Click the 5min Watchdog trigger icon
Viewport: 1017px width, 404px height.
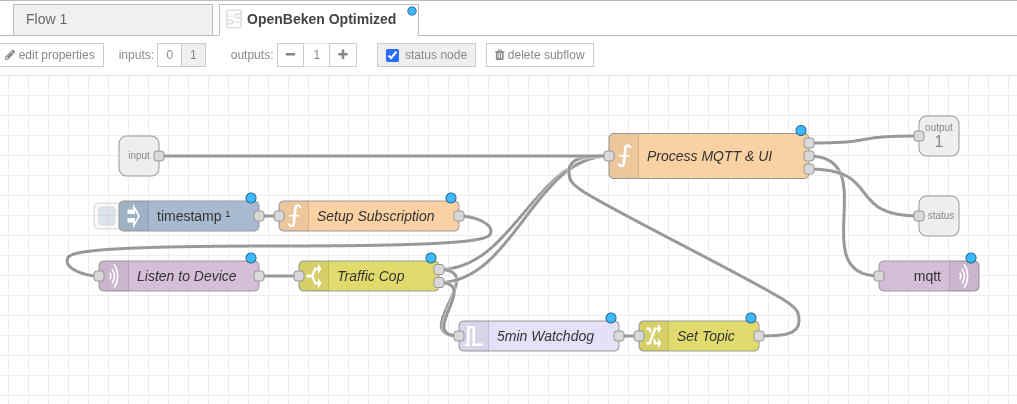[x=474, y=336]
